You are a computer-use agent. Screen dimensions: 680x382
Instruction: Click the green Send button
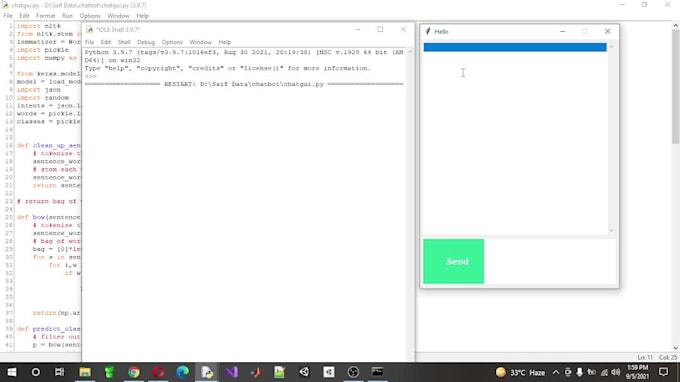pyautogui.click(x=454, y=261)
